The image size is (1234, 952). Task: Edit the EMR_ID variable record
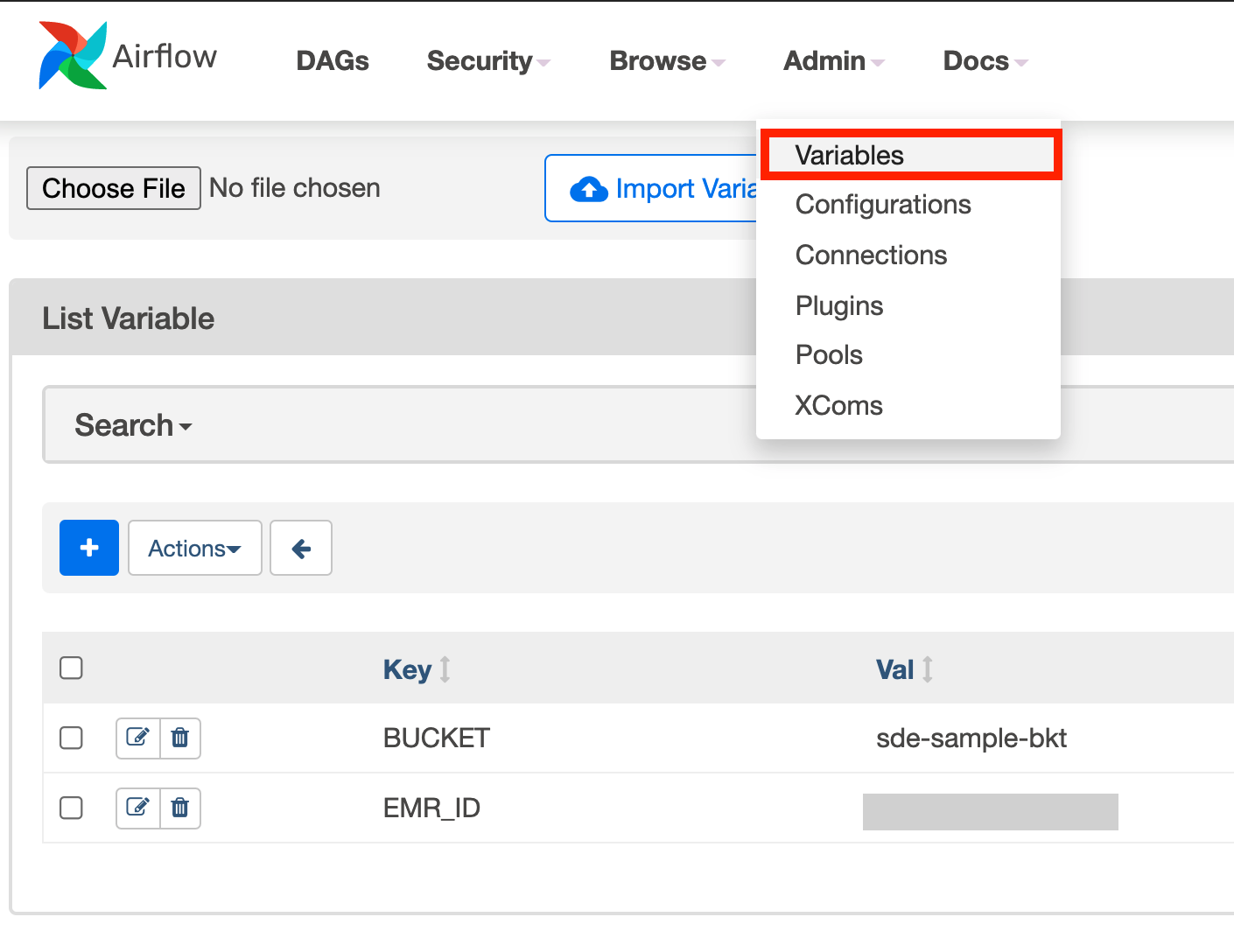click(x=138, y=808)
